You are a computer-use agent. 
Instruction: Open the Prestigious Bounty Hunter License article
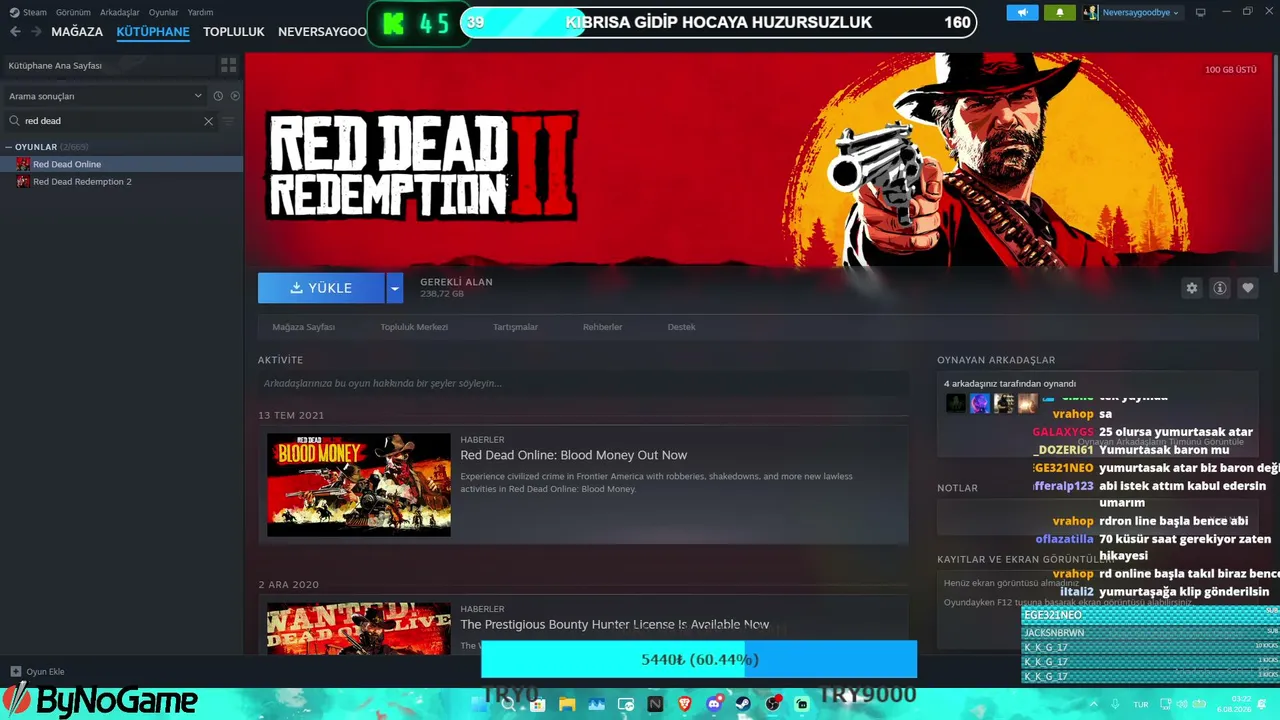[x=615, y=624]
